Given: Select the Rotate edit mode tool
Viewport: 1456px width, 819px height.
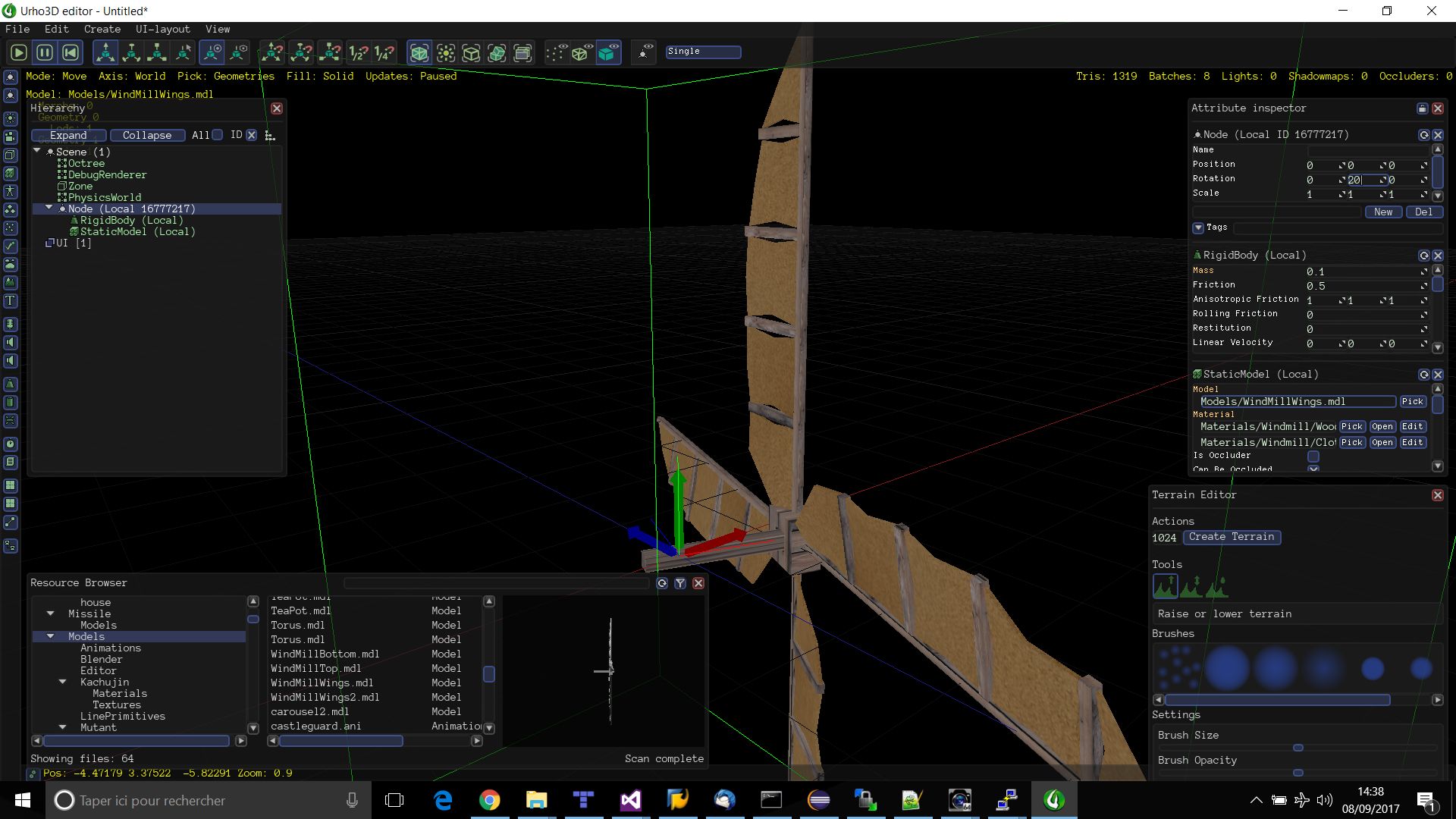Looking at the screenshot, I should 131,52.
